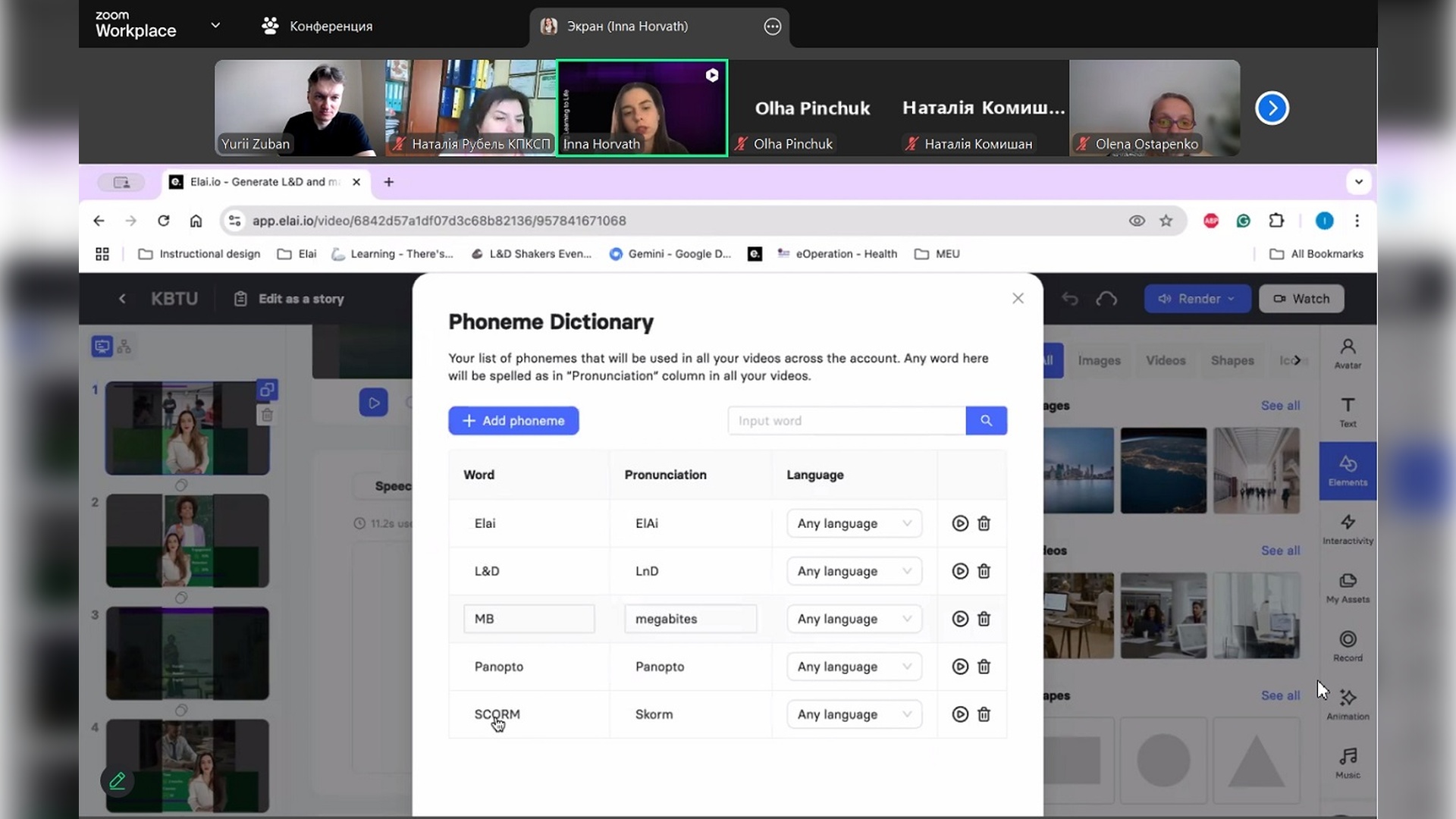Viewport: 1456px width, 819px height.
Task: Play the MB pronunciation preview
Action: [960, 619]
